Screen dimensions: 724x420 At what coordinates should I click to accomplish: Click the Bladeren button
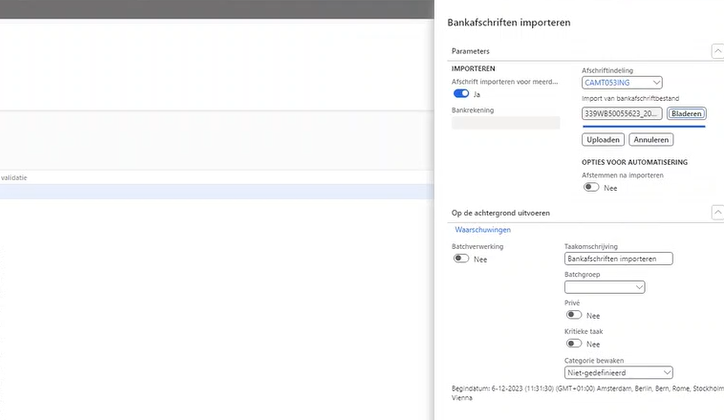pos(686,114)
